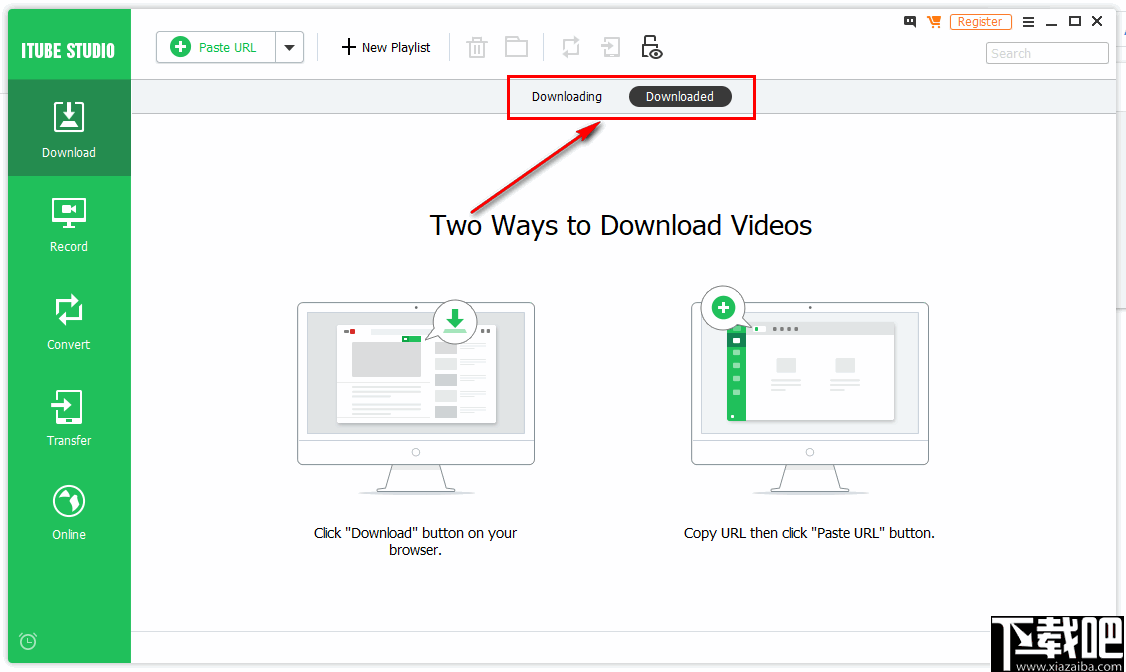This screenshot has width=1126, height=672.
Task: Click inside the Search field
Action: tap(1046, 52)
